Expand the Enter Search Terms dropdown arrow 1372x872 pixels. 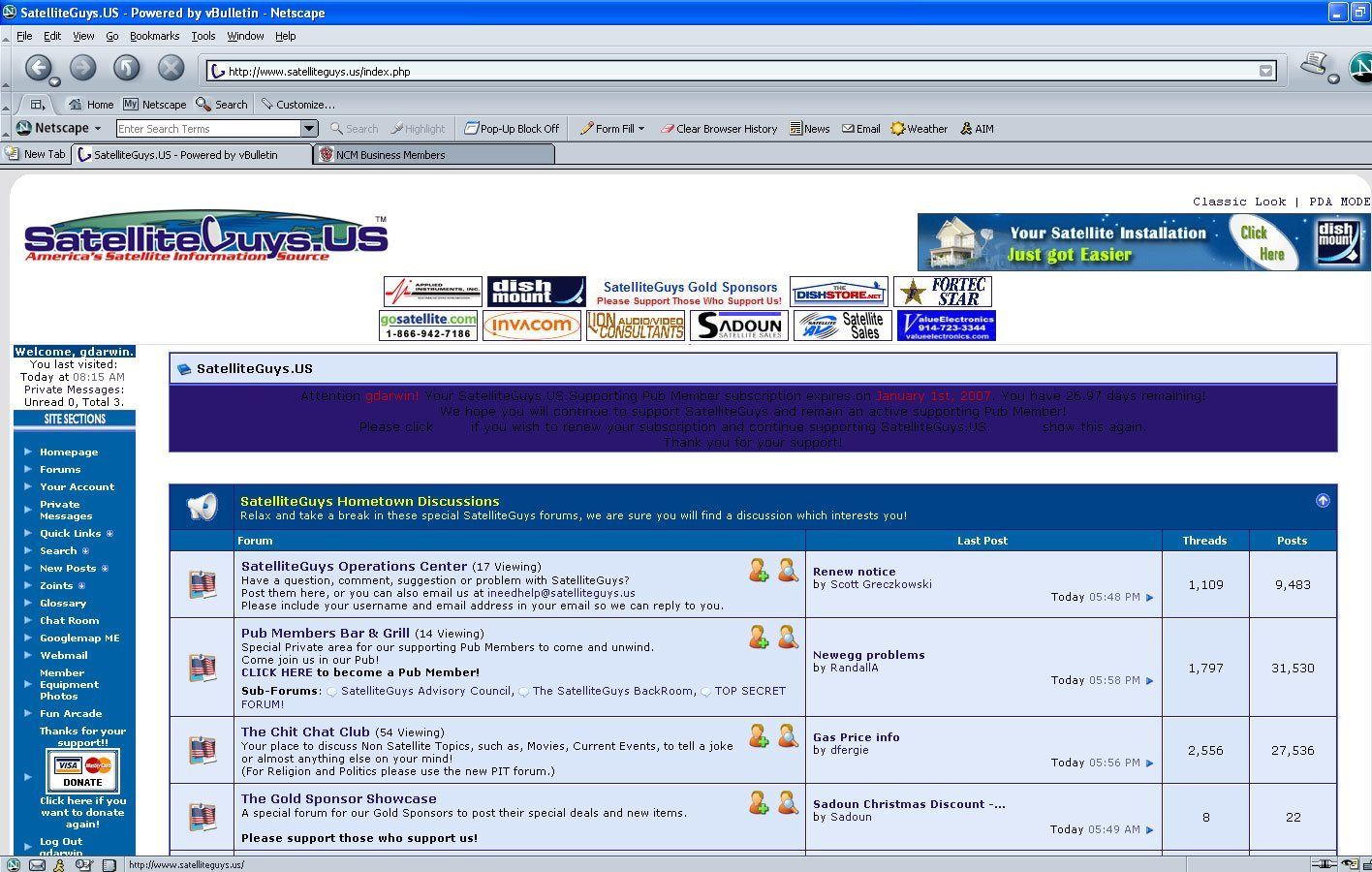click(309, 129)
